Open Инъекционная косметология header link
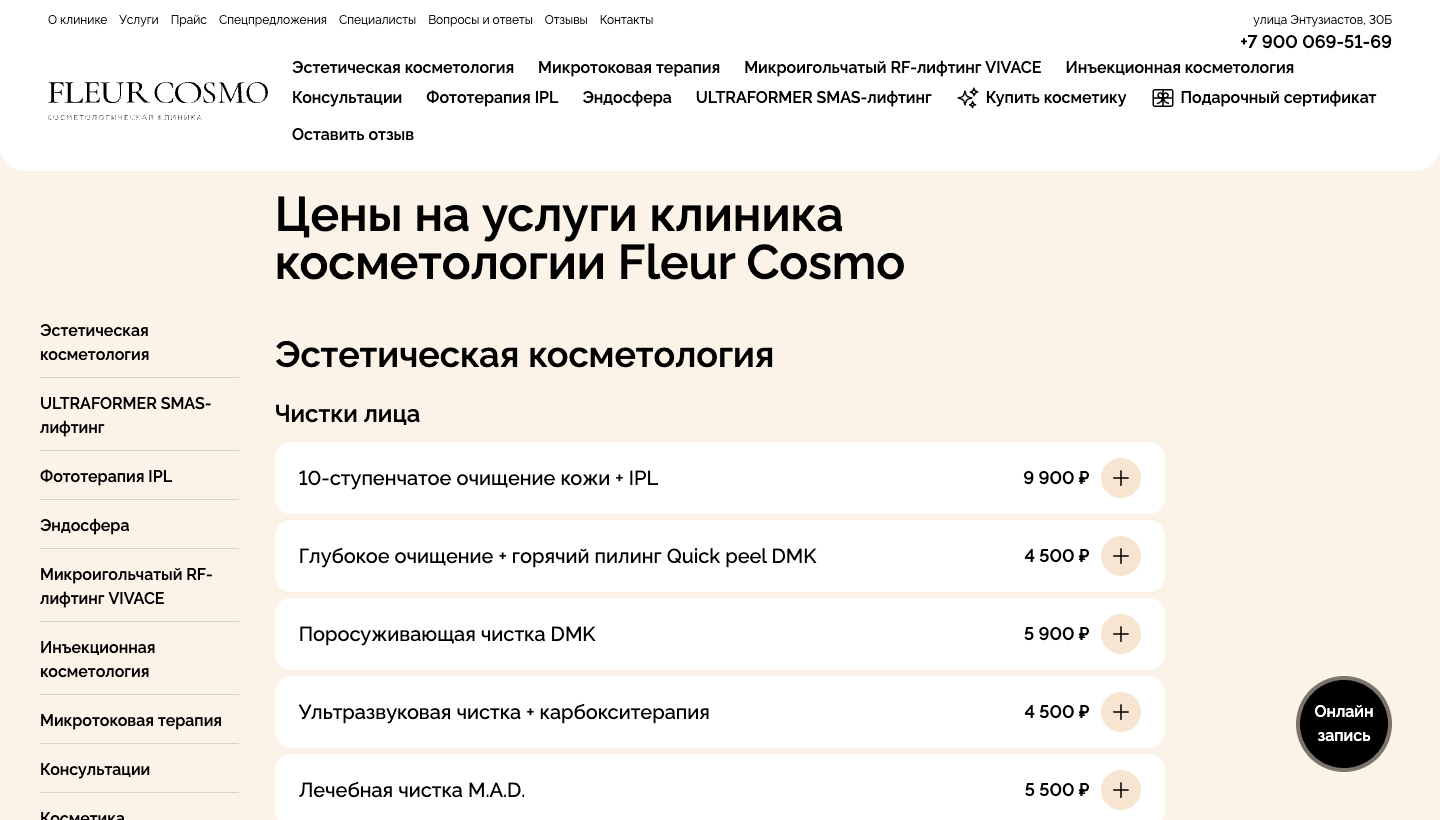The height and width of the screenshot is (820, 1440). [1180, 68]
